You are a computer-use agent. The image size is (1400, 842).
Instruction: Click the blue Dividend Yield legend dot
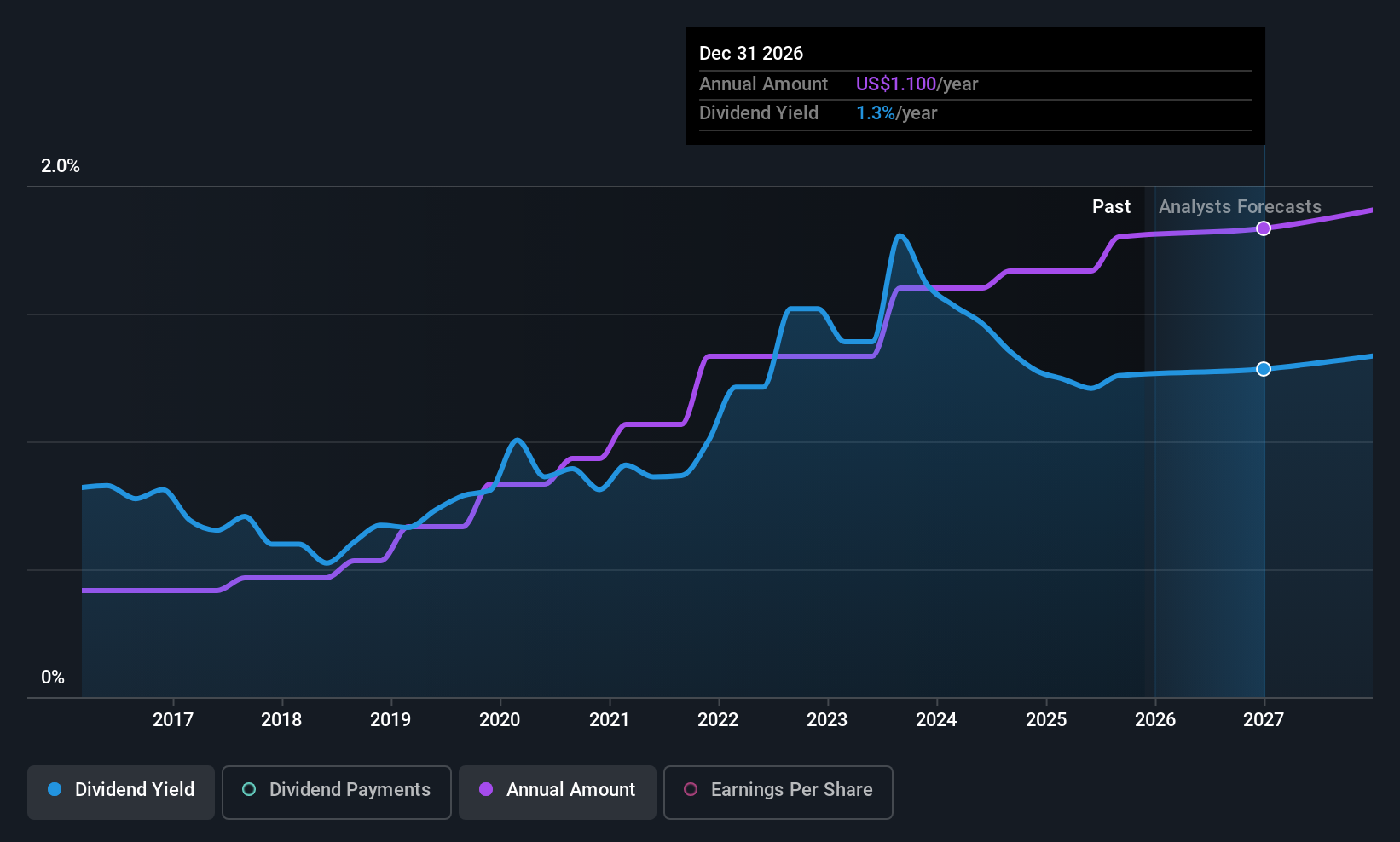tap(54, 790)
